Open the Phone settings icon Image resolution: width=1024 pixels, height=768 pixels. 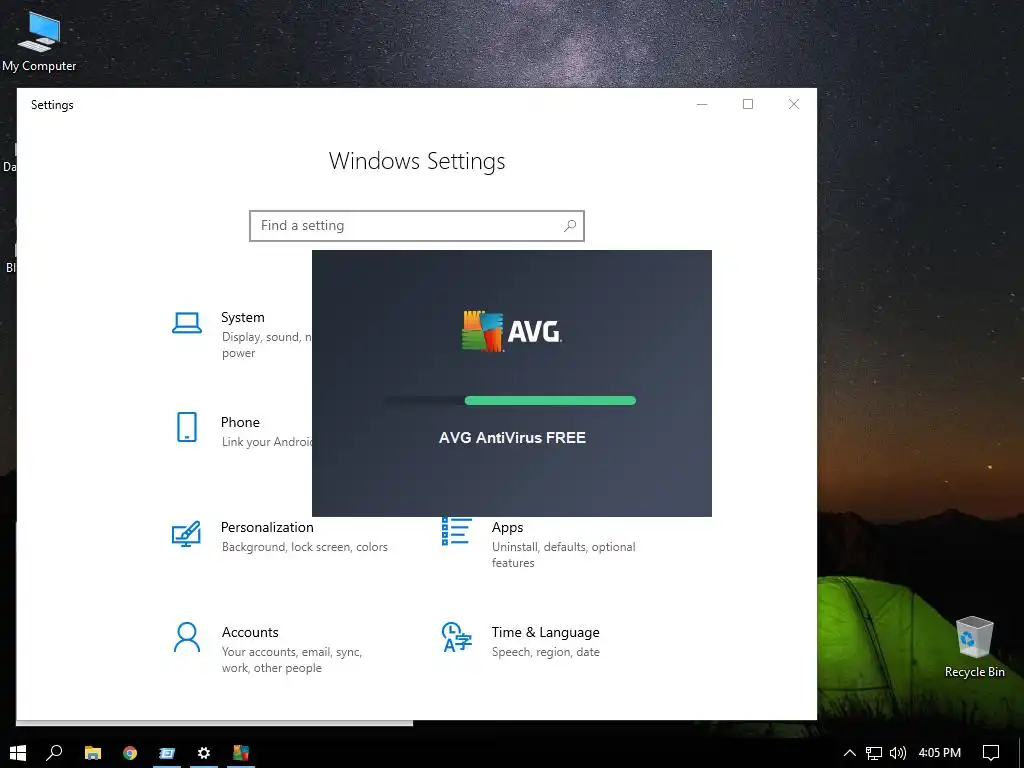(187, 427)
